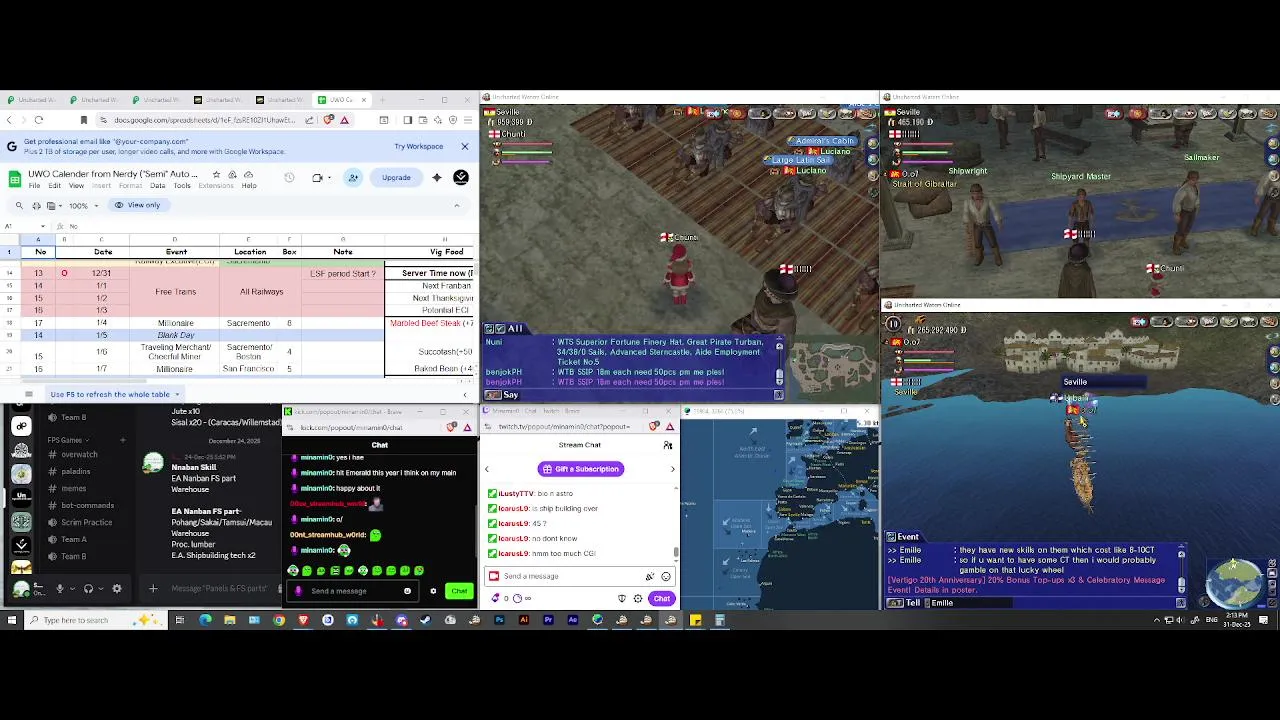Go back in the Sheets browser window
The height and width of the screenshot is (720, 1280).
pyautogui.click(x=9, y=120)
